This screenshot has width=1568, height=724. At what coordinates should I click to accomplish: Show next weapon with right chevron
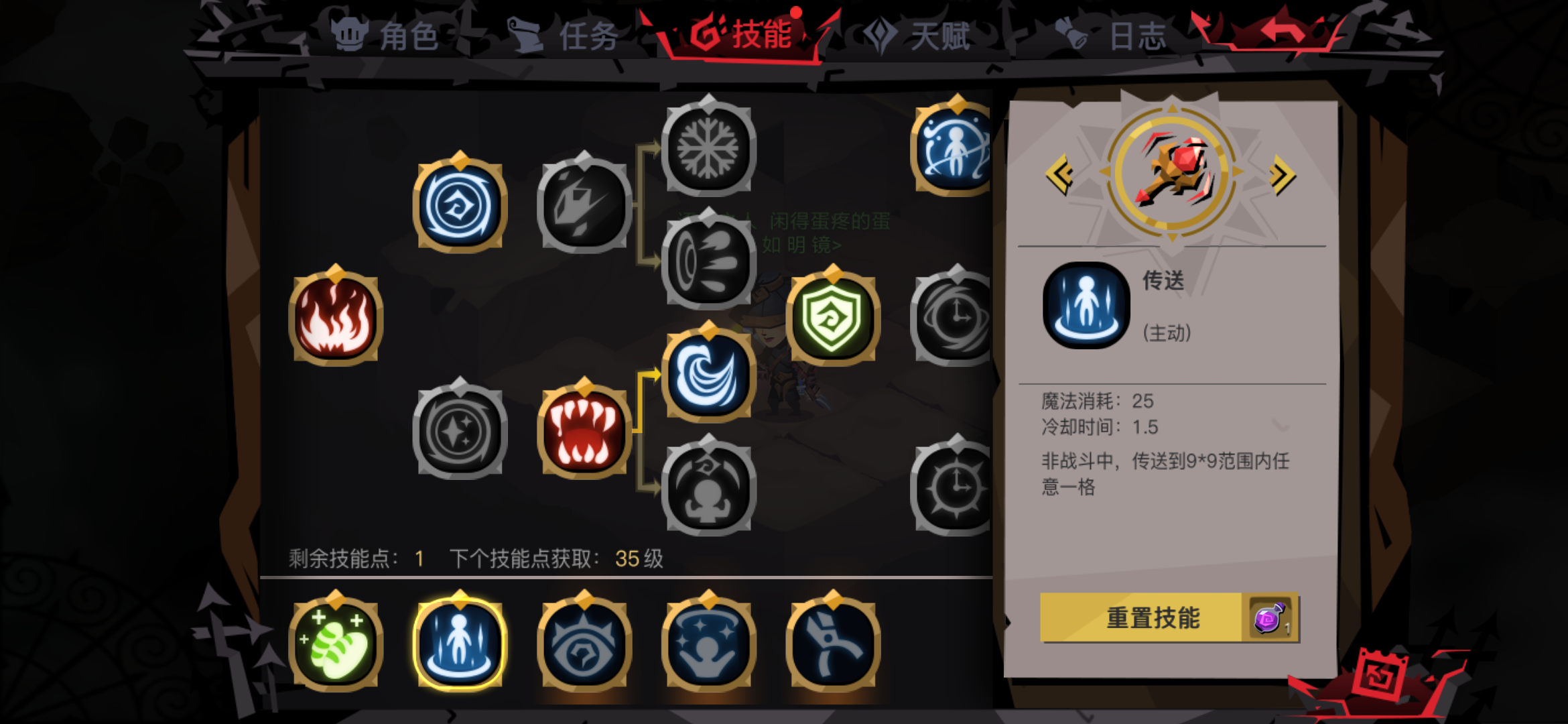pyautogui.click(x=1282, y=175)
